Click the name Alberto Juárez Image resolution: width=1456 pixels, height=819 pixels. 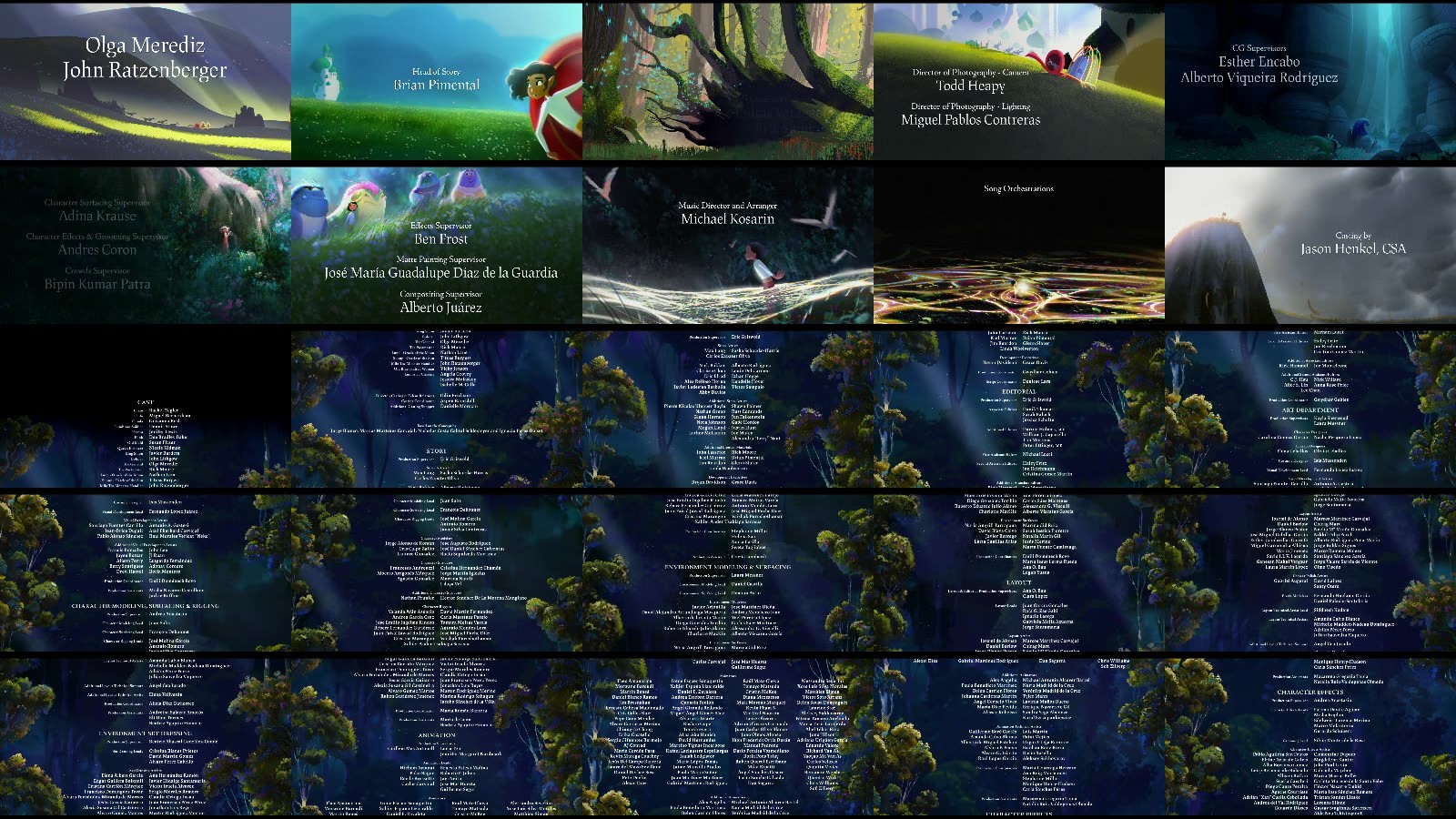click(441, 308)
